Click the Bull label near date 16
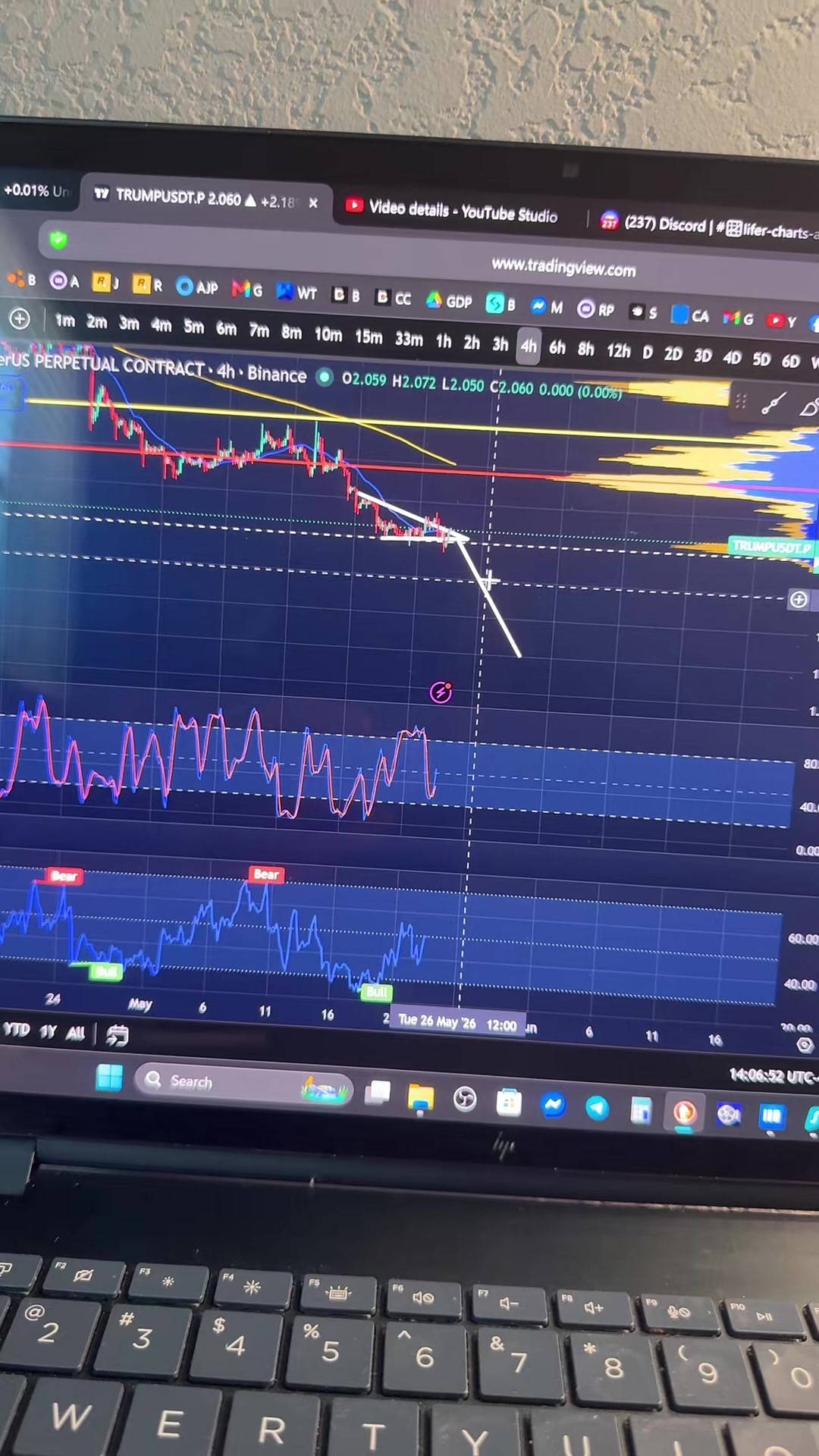 (376, 992)
